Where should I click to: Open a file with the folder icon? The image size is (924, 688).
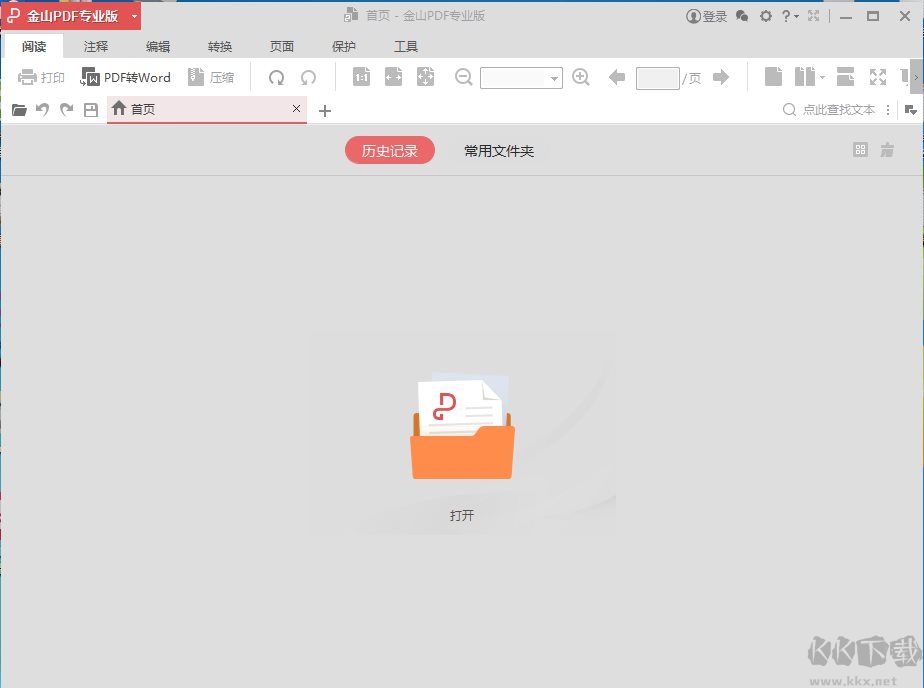tap(18, 110)
